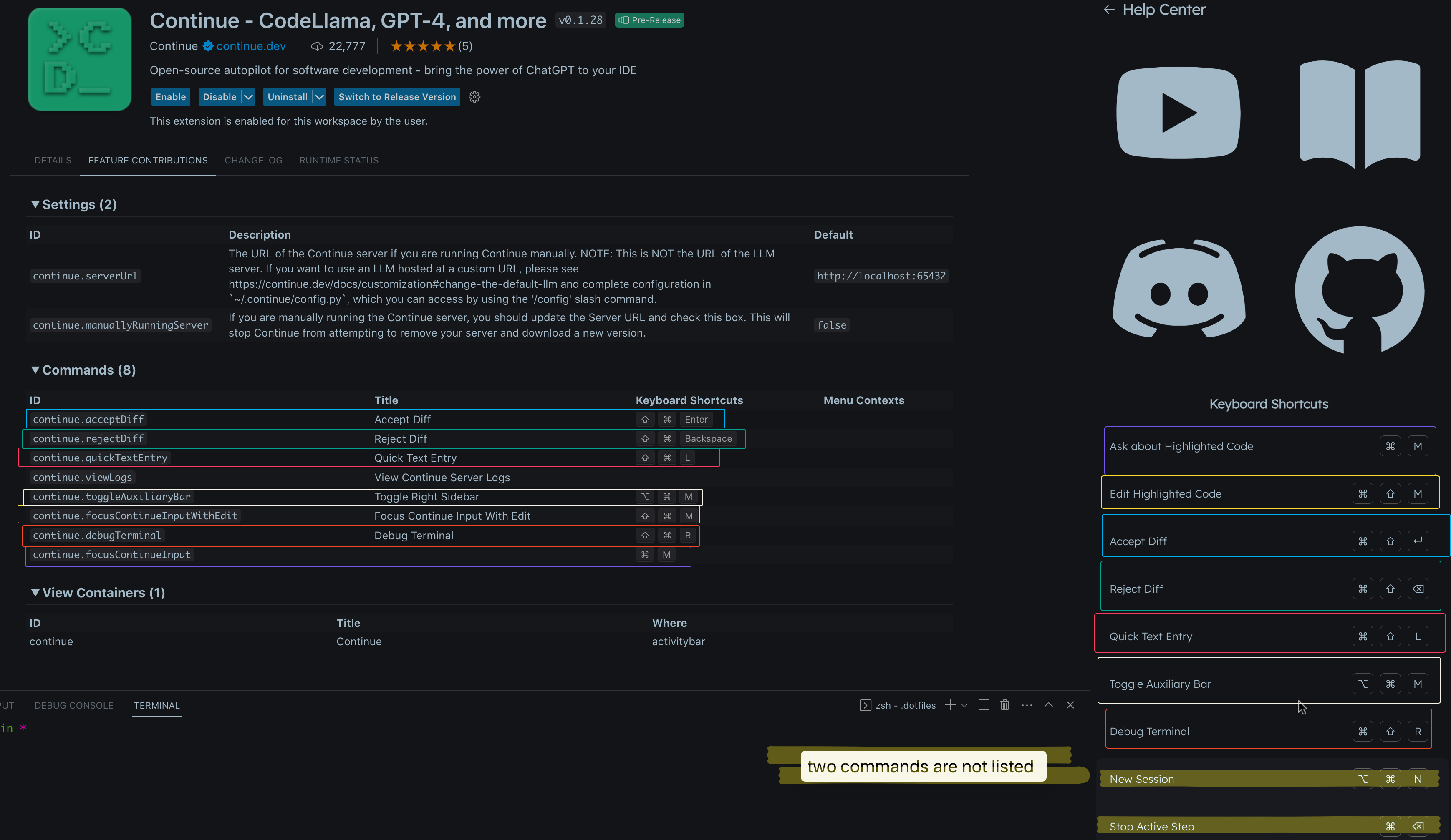
Task: Click the back arrow next to Help Center
Action: (1110, 9)
